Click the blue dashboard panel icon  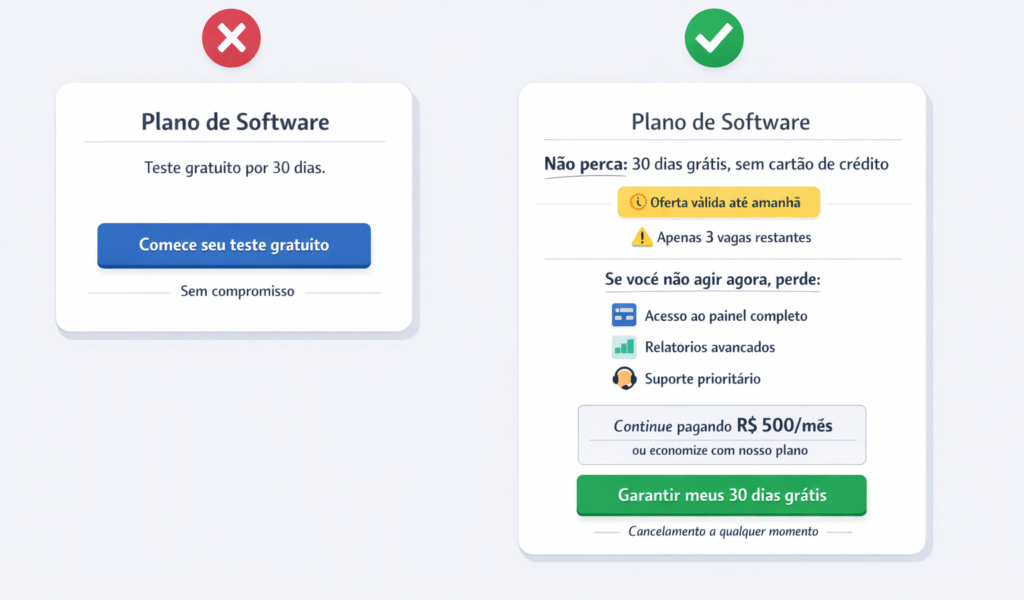click(624, 316)
